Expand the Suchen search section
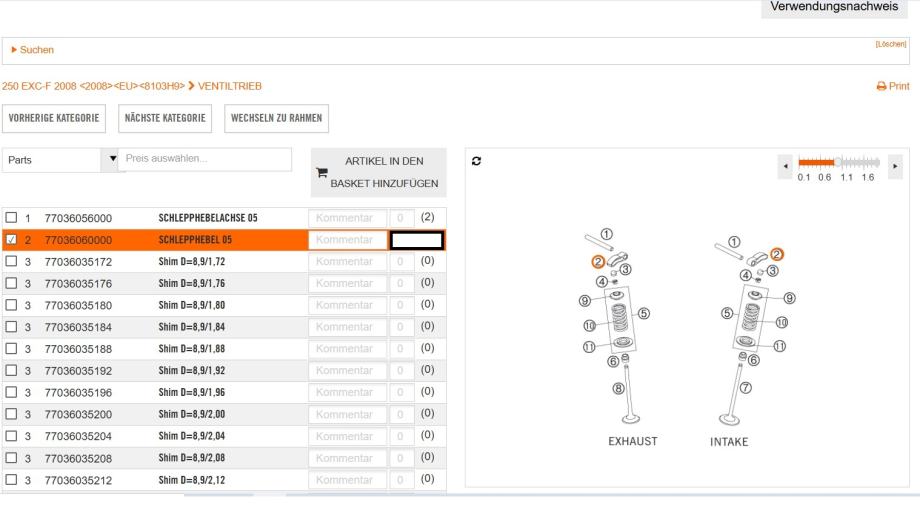The image size is (920, 511). (x=30, y=50)
